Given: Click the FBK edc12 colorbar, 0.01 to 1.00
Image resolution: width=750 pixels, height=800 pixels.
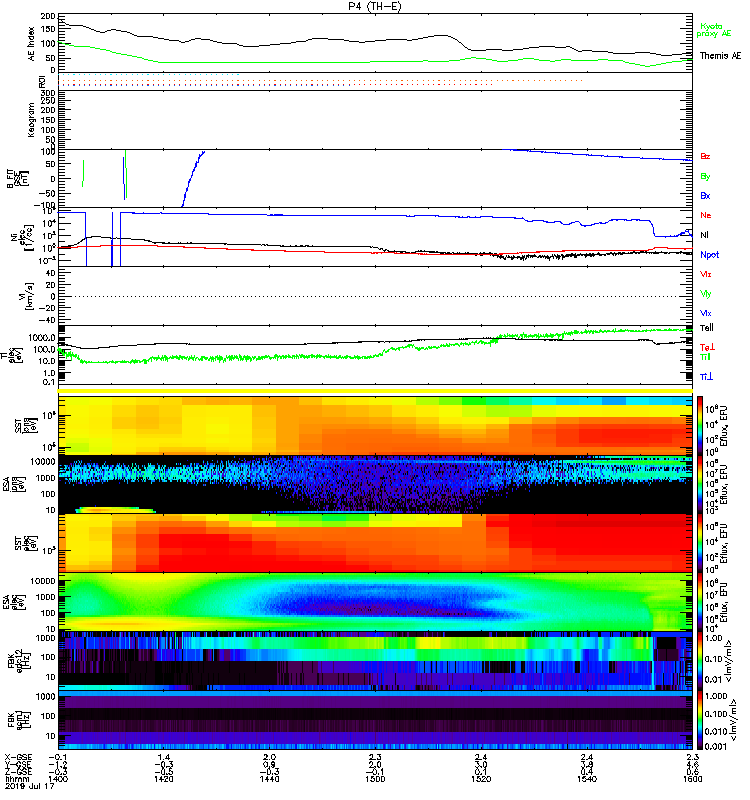Looking at the screenshot, I should [x=700, y=661].
